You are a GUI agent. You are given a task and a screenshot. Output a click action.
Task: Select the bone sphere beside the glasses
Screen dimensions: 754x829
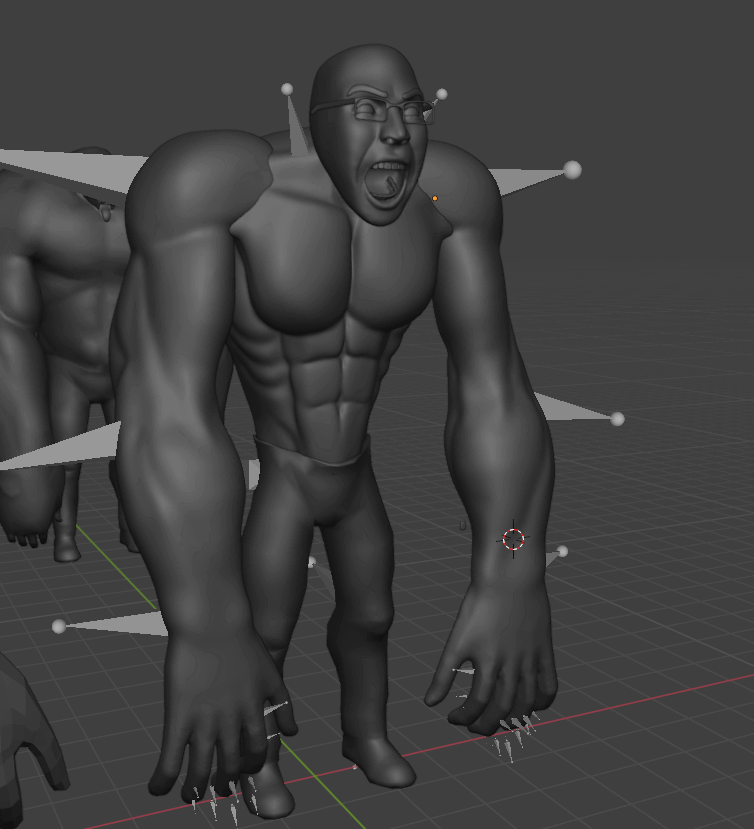click(442, 94)
